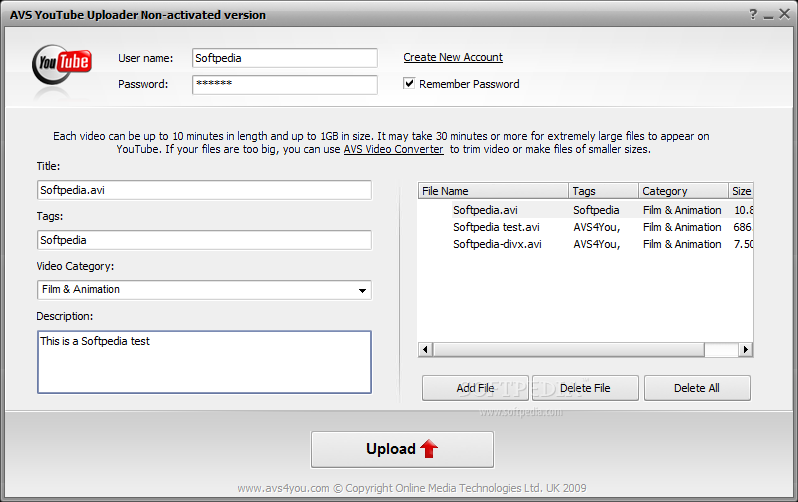
Task: Select the Softpedia test.avi row
Action: (585, 227)
